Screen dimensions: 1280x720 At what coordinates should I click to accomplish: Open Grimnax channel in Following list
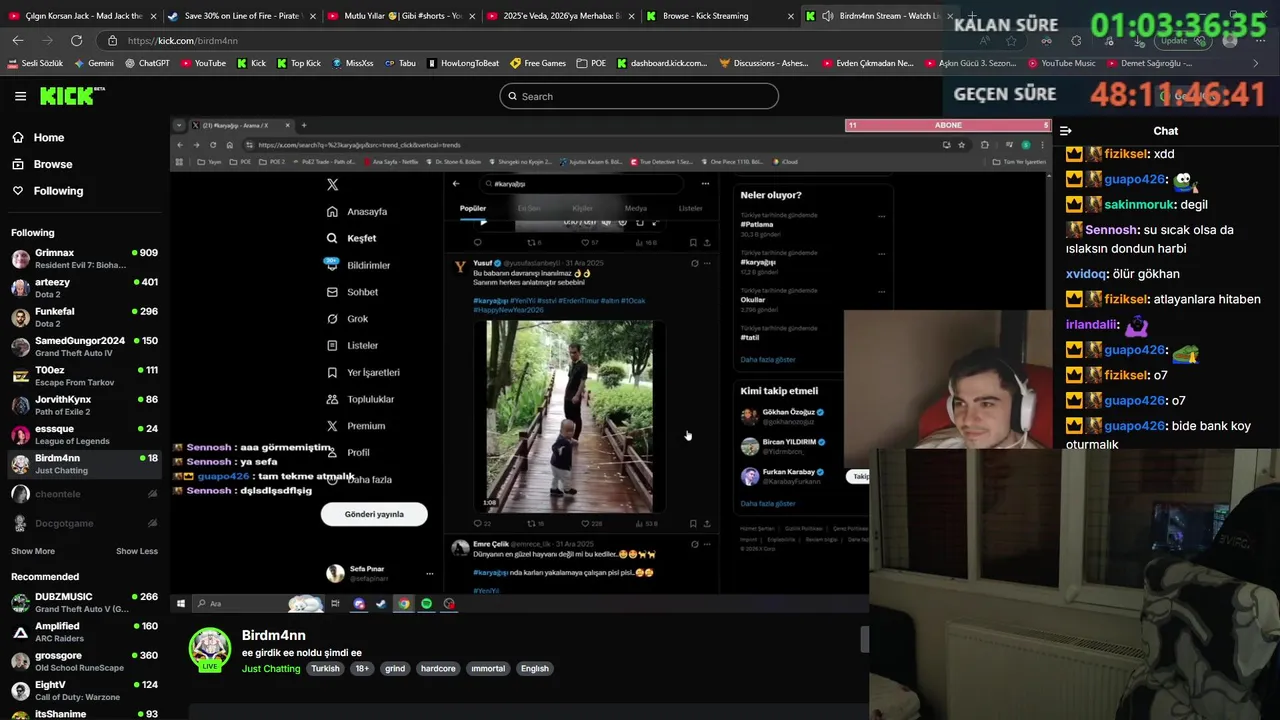point(84,259)
